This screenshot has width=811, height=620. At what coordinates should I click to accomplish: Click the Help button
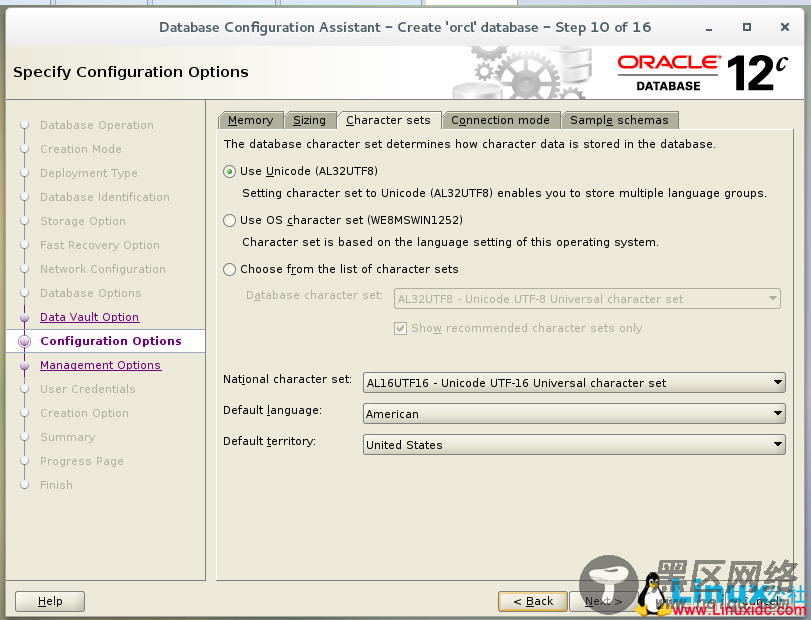point(50,601)
